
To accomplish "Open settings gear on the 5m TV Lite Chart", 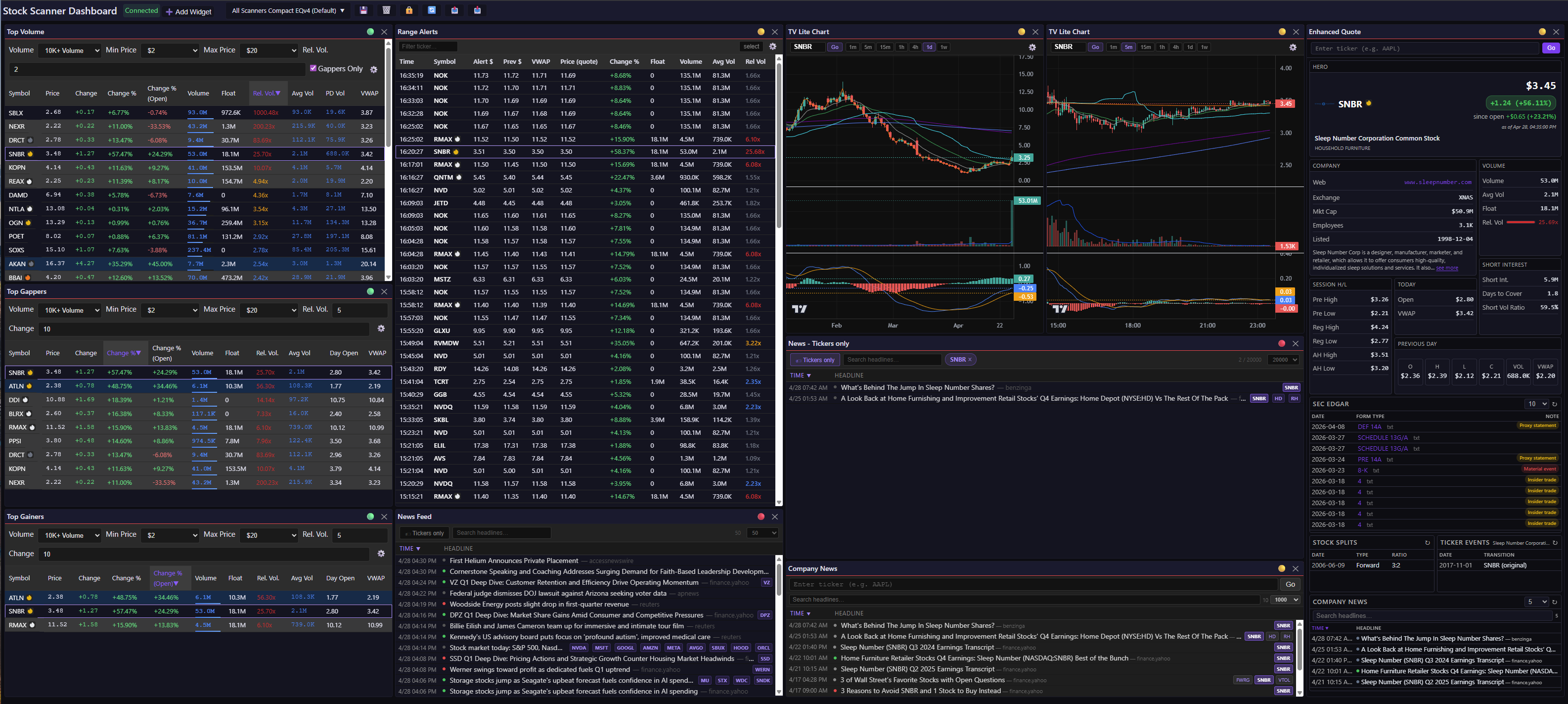I will click(1293, 47).
